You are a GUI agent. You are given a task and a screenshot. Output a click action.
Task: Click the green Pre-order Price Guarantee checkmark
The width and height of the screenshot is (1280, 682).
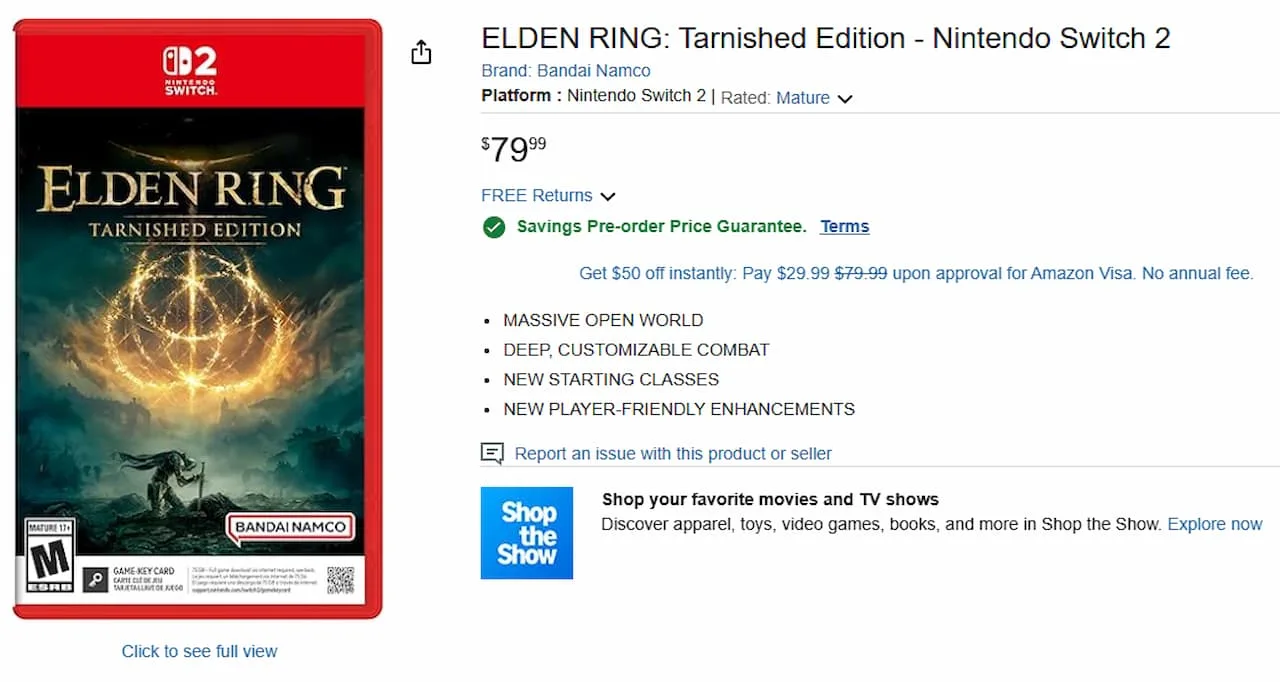(494, 227)
